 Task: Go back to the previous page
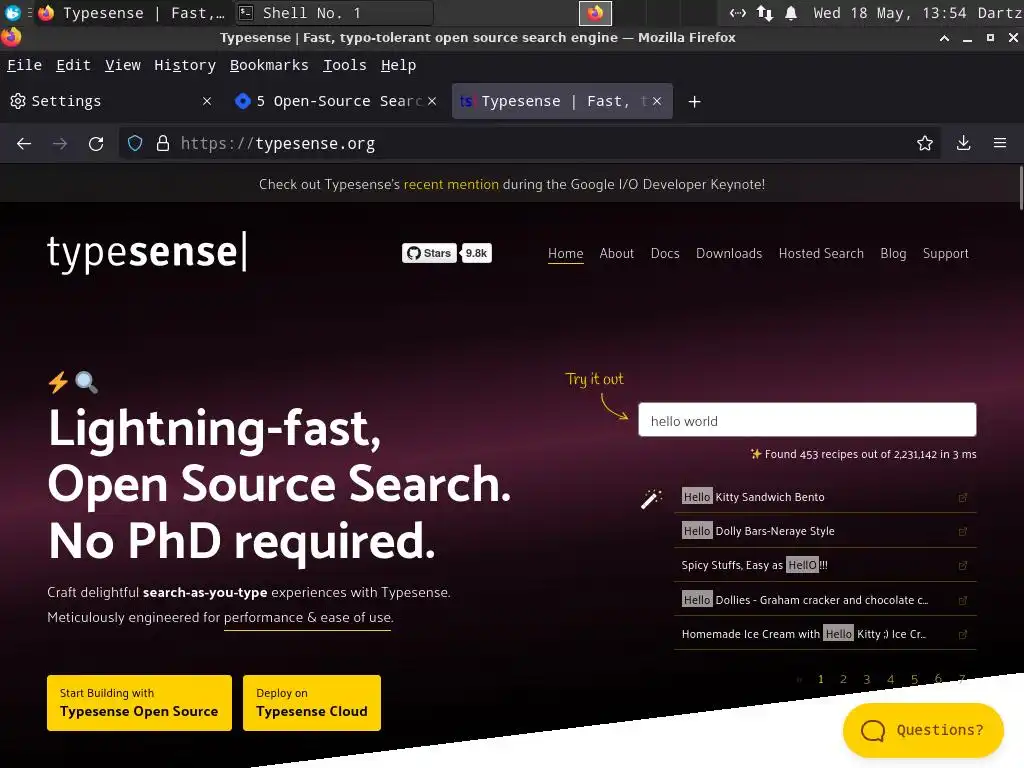[24, 144]
